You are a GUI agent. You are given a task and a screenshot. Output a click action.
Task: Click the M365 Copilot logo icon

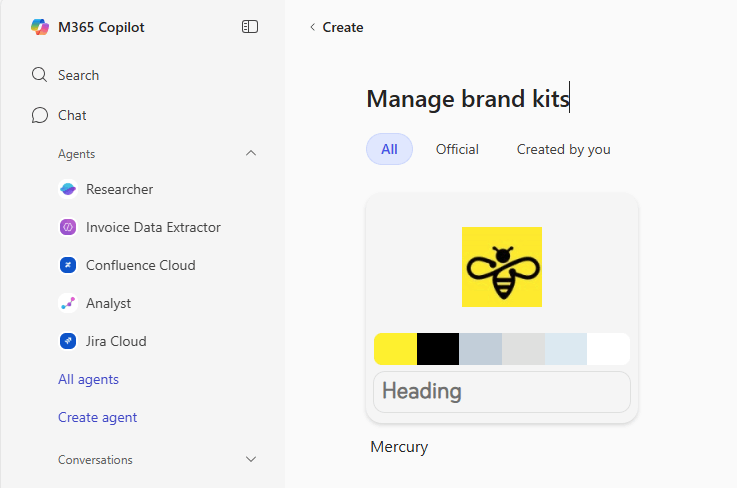[x=40, y=27]
